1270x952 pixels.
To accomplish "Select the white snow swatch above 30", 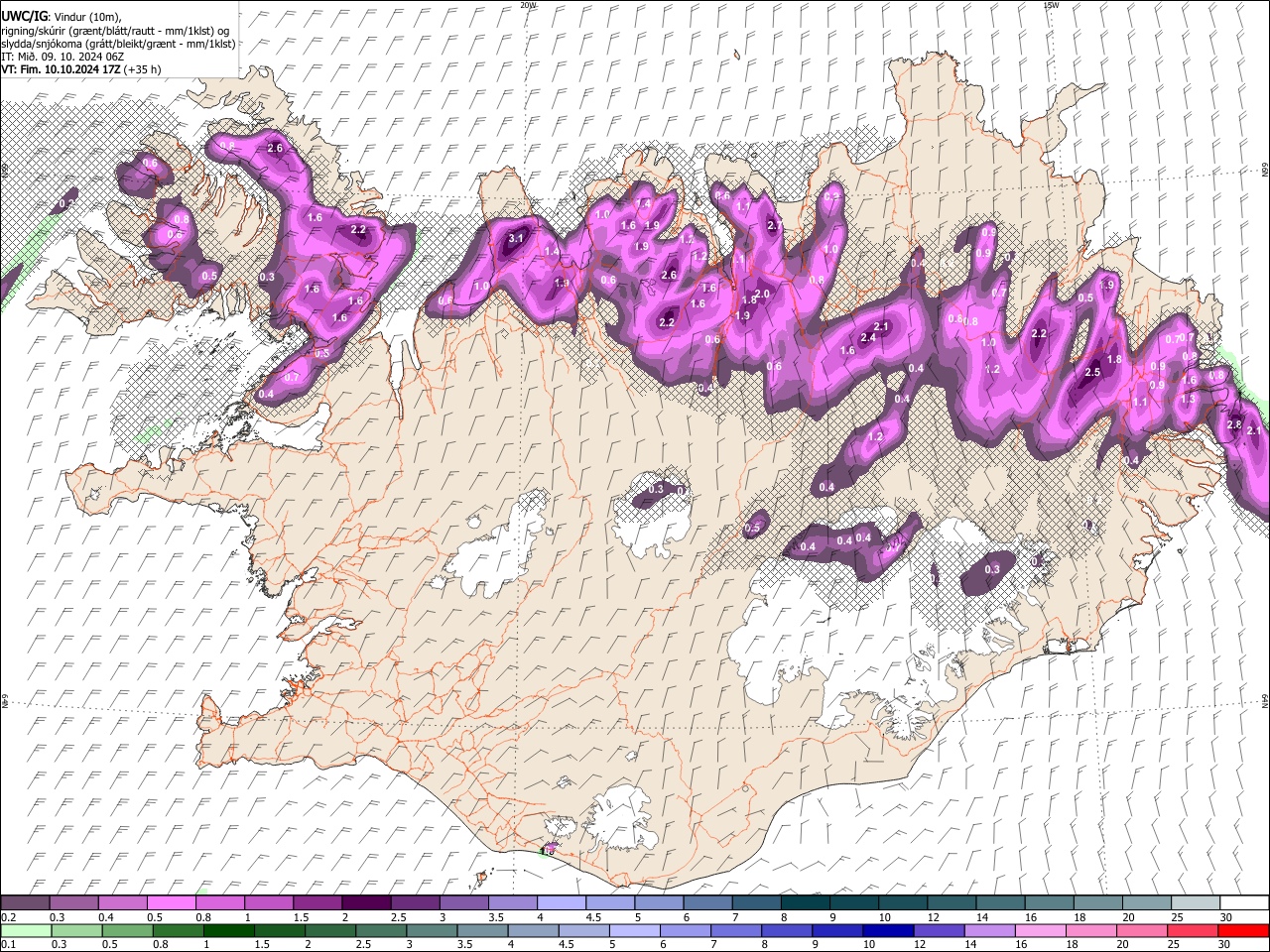I will 1242,902.
